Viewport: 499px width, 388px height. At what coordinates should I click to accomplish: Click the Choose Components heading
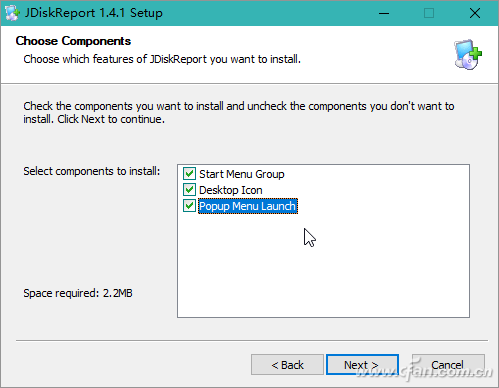(73, 41)
